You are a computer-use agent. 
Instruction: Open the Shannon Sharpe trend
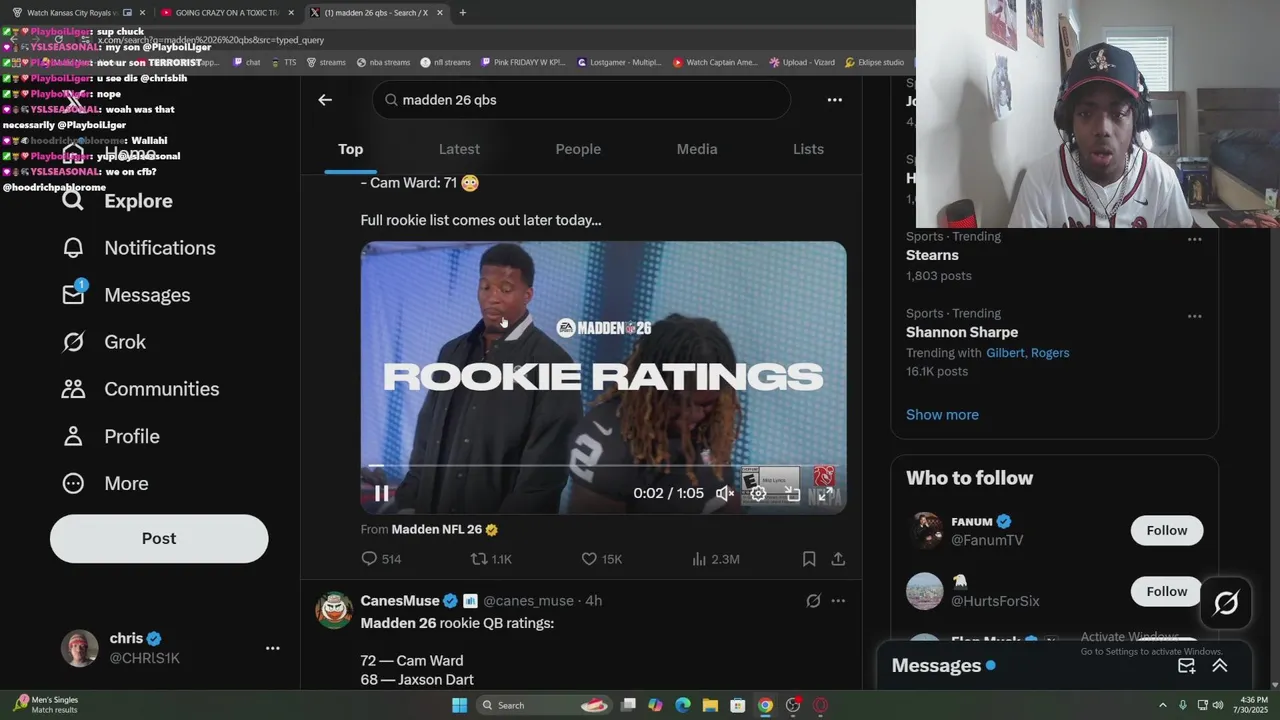click(x=962, y=333)
